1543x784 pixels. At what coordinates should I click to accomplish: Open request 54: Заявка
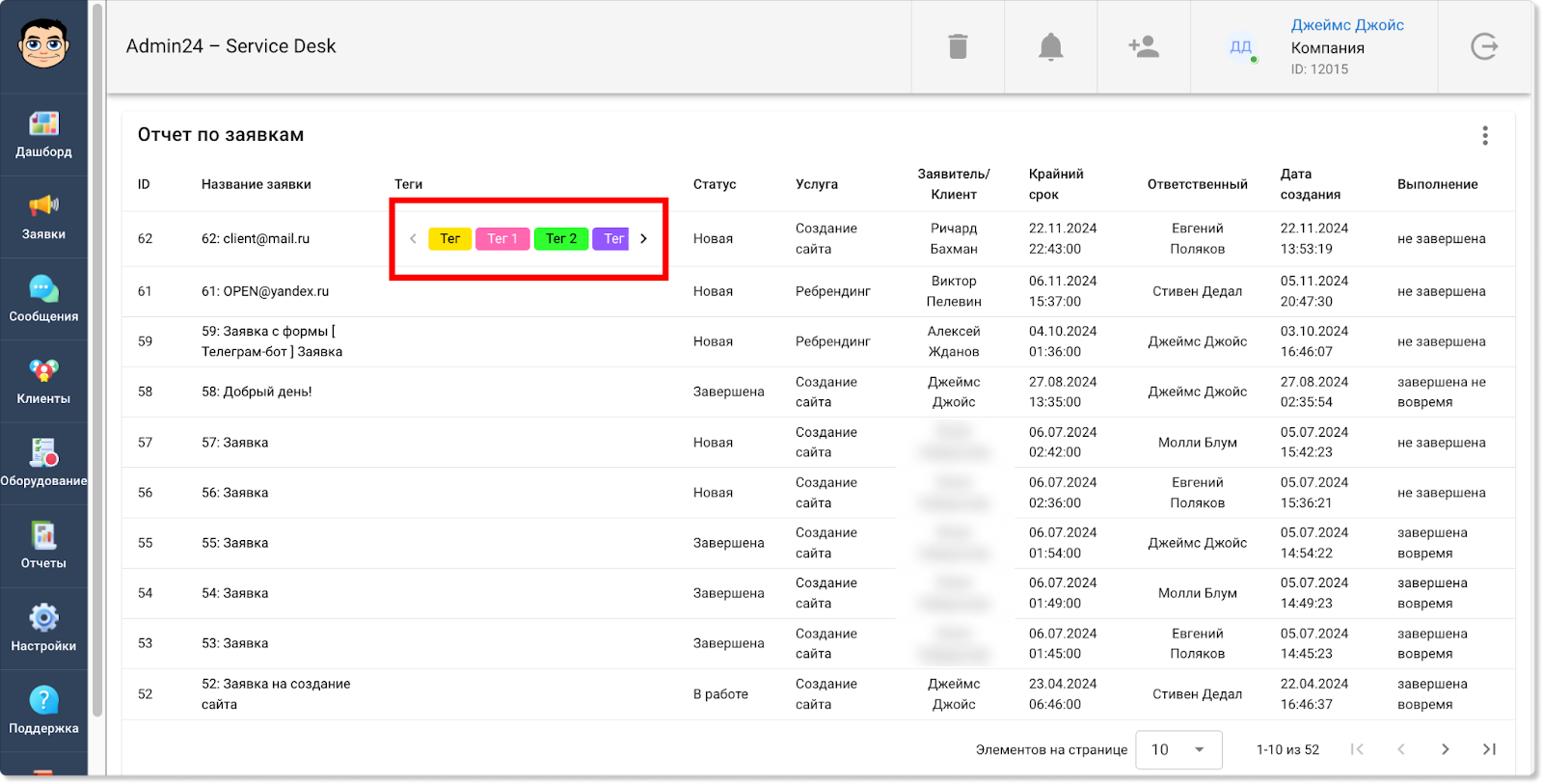(235, 593)
